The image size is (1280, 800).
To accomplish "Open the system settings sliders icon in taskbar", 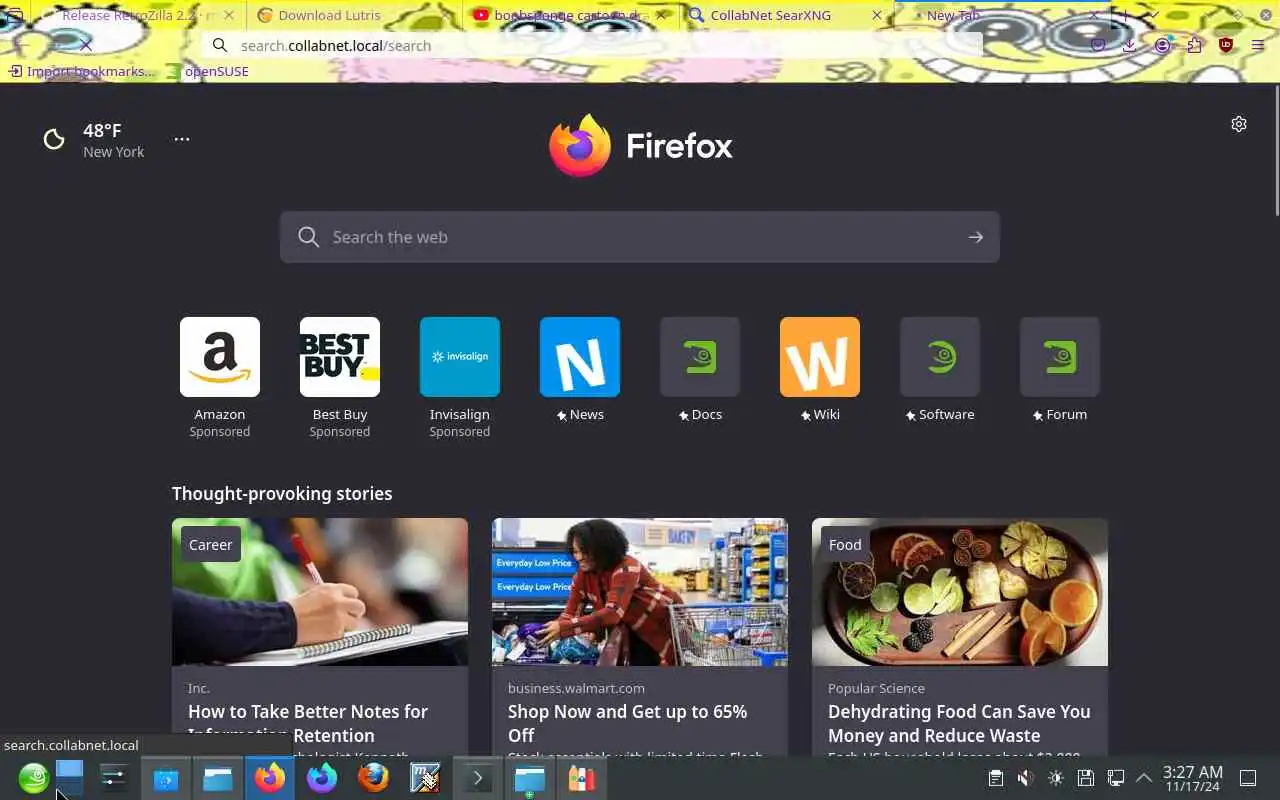I will 114,778.
